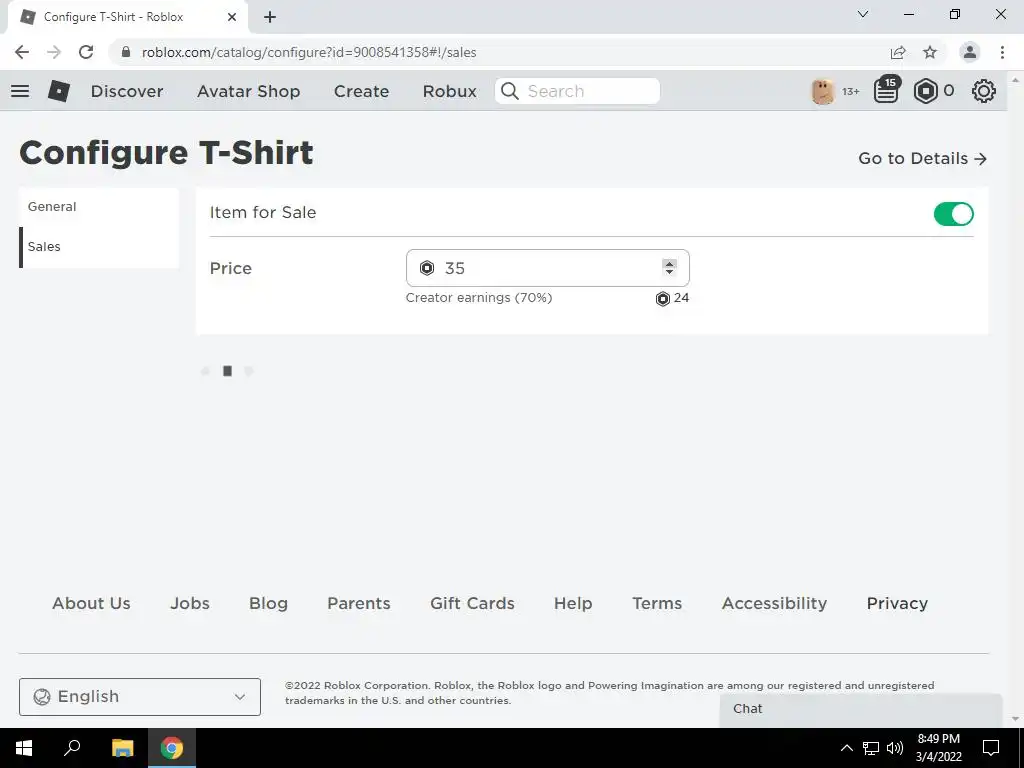The height and width of the screenshot is (768, 1024).
Task: Reload the page with refresh icon
Action: click(x=86, y=52)
